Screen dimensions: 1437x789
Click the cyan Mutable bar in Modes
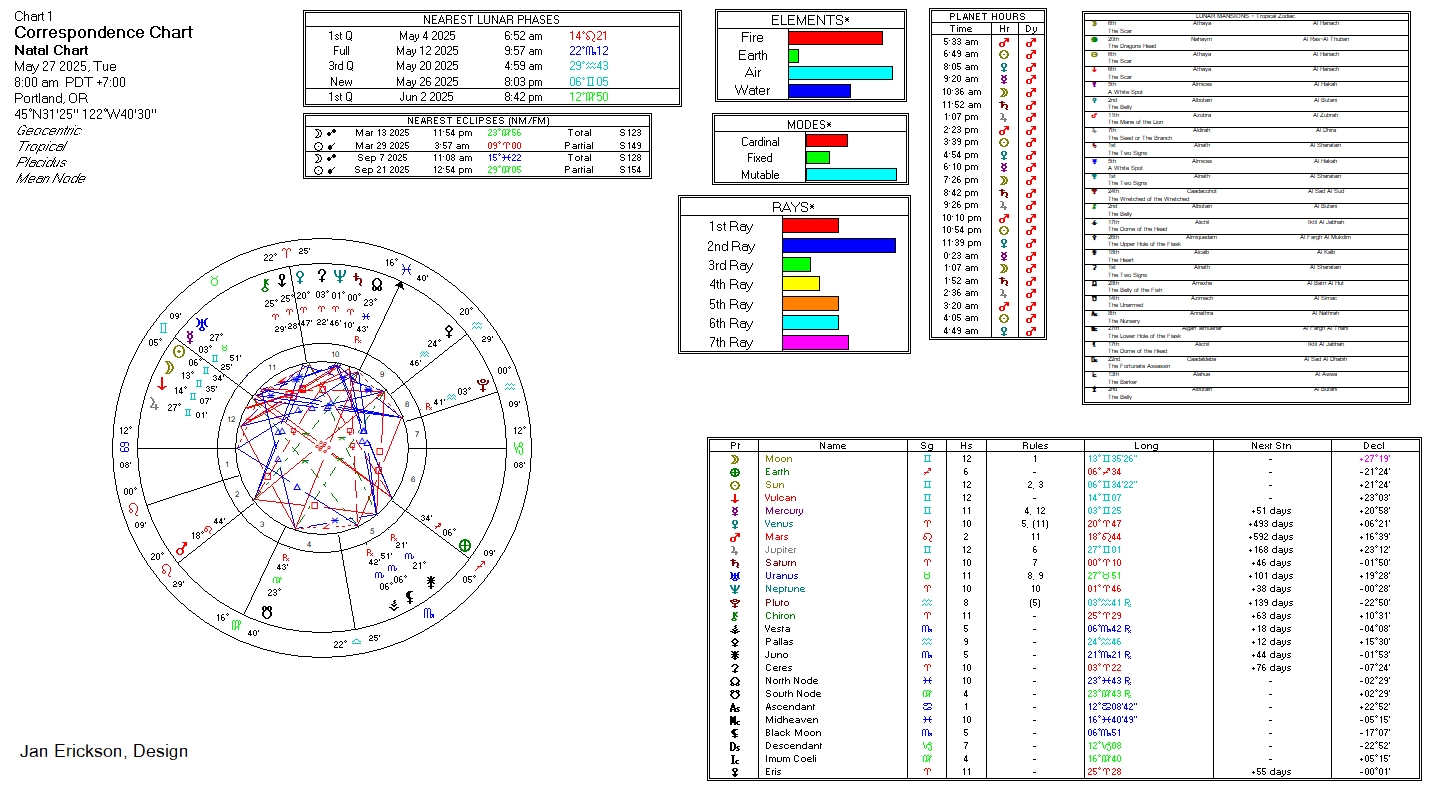[850, 174]
